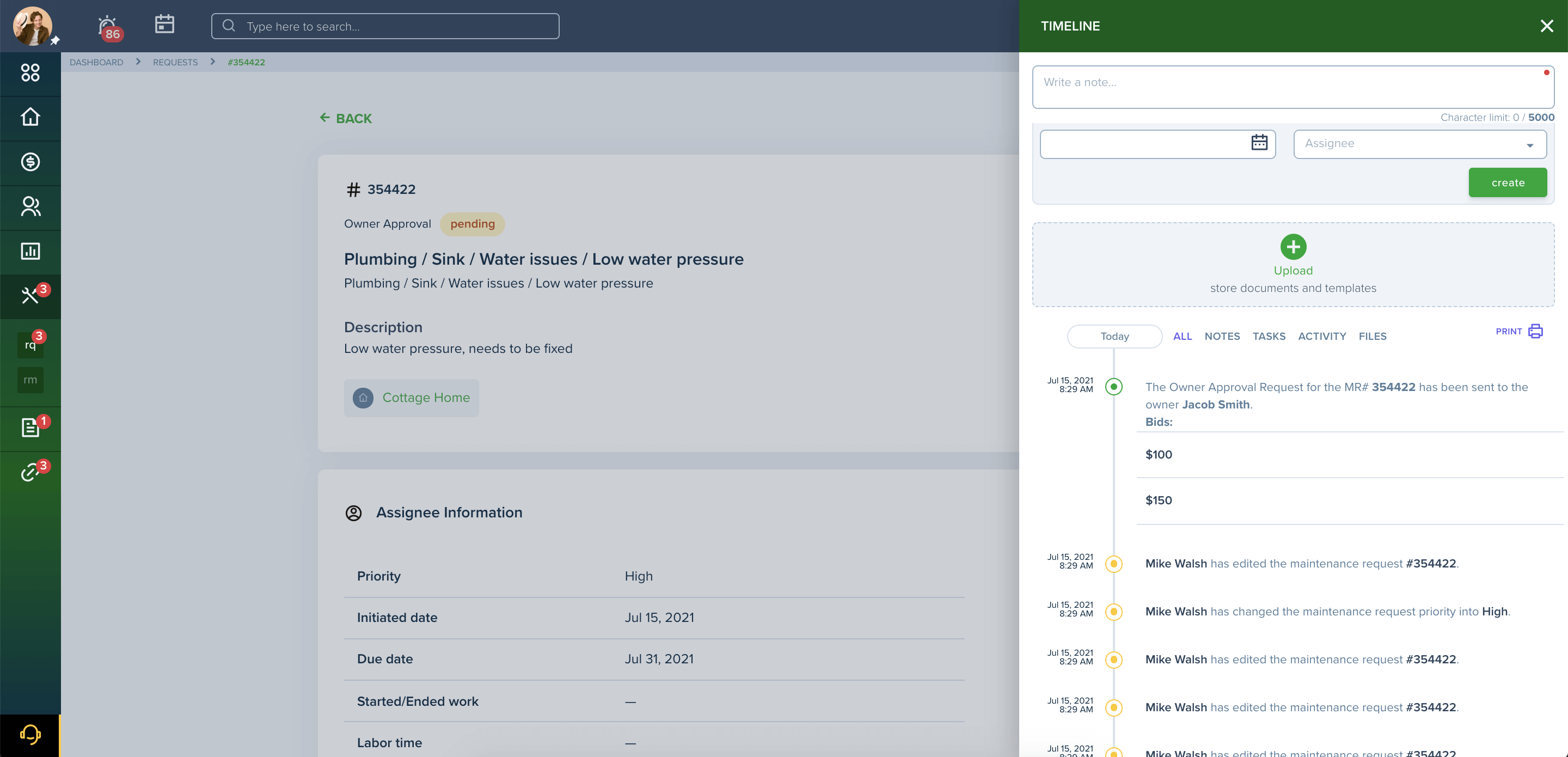Viewport: 1568px width, 757px height.
Task: Close the Timeline panel
Action: coord(1547,26)
